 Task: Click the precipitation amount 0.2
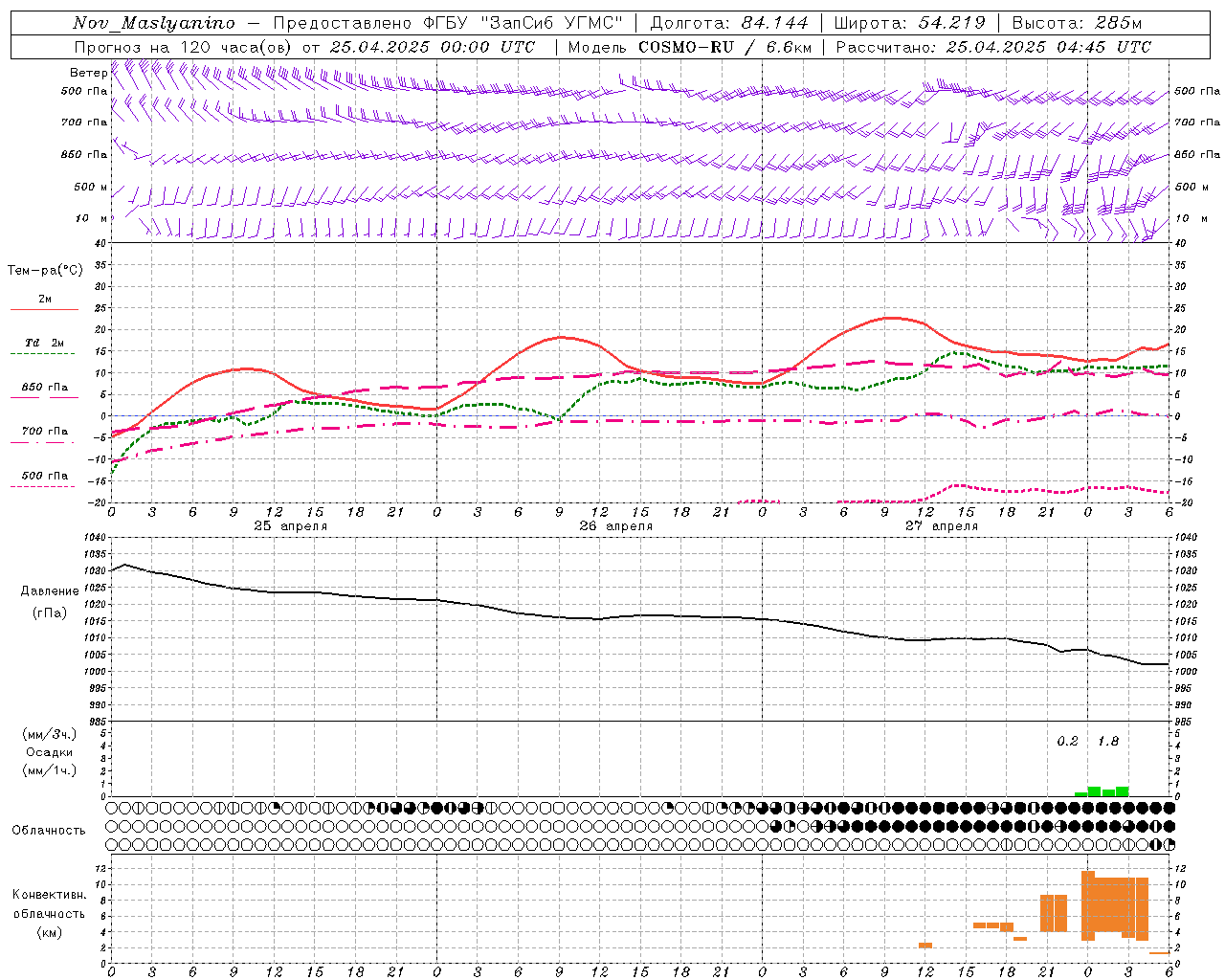point(1067,742)
